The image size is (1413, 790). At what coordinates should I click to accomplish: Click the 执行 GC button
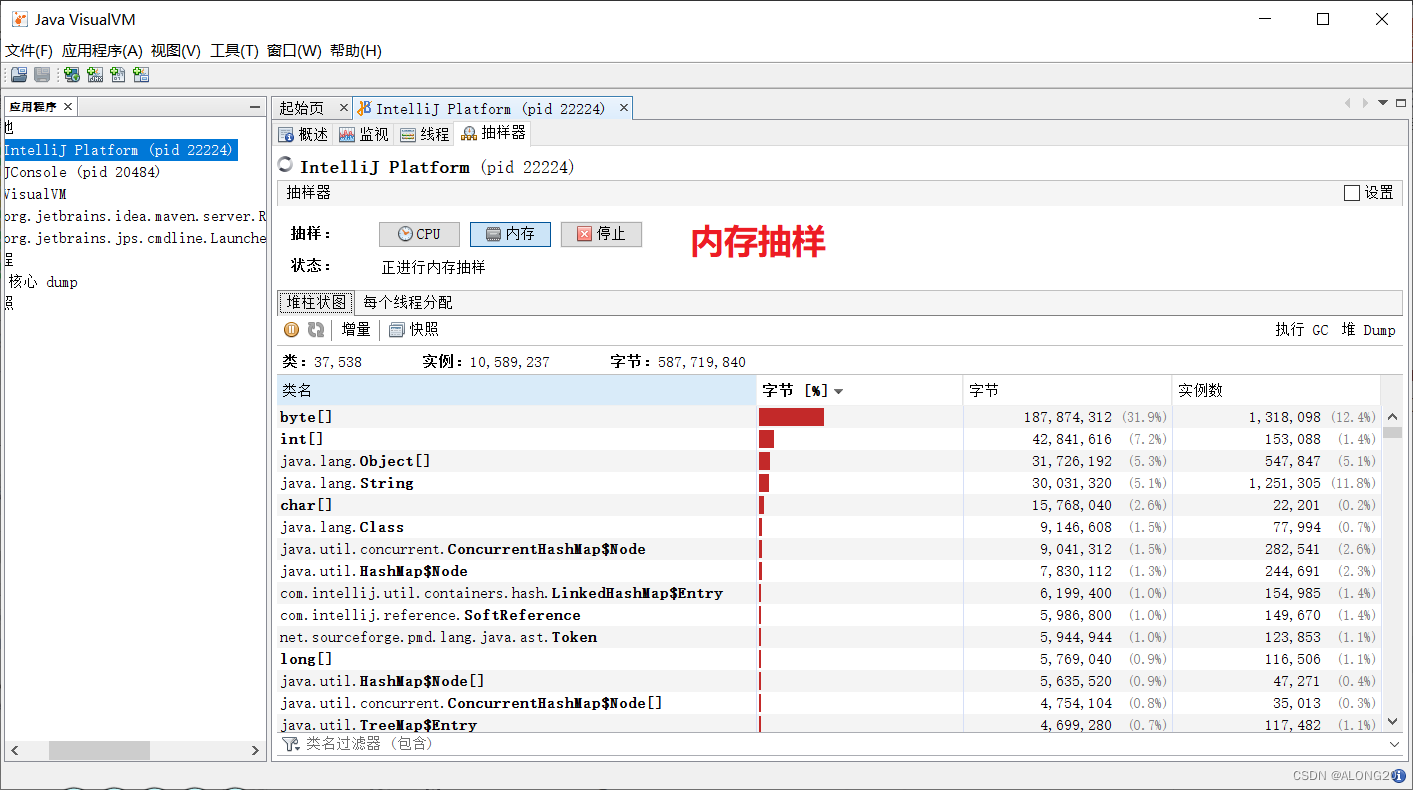click(x=1301, y=330)
